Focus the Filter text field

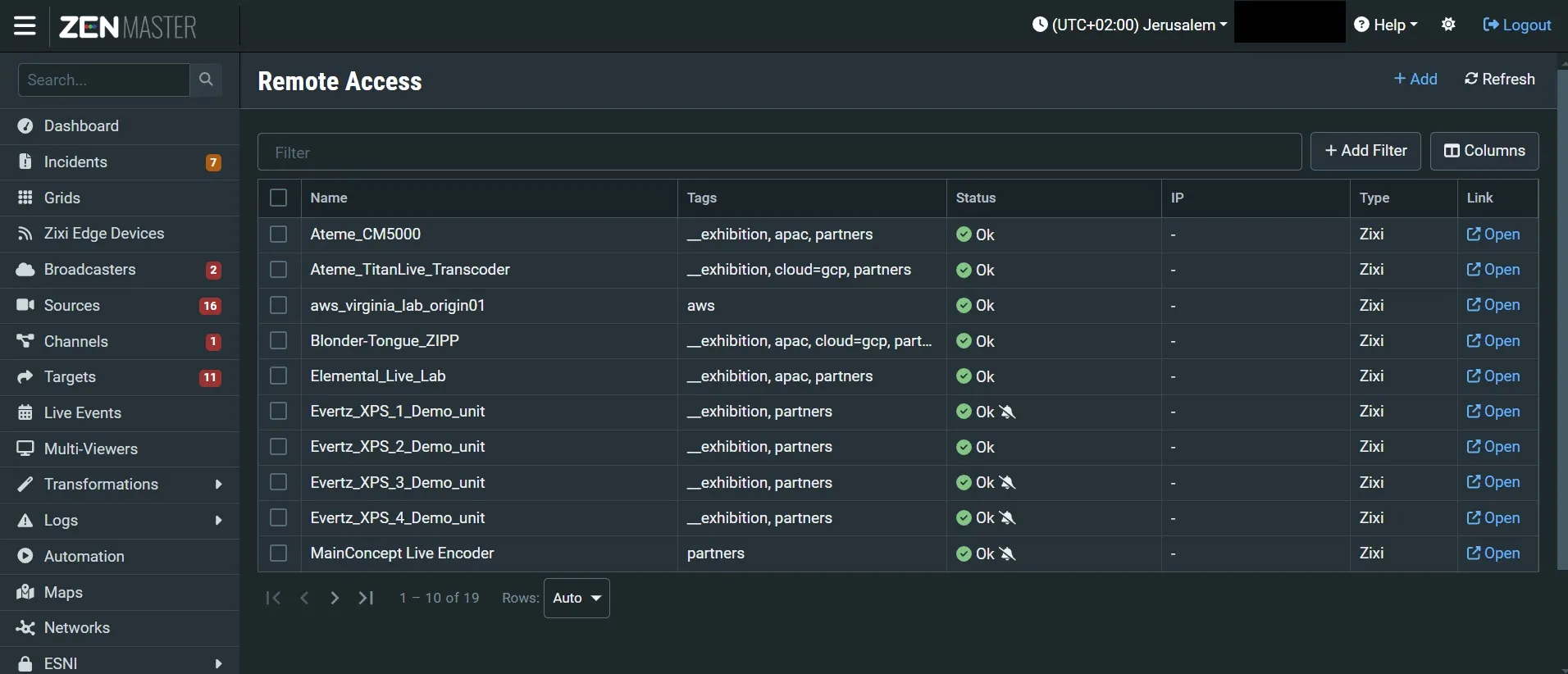pyautogui.click(x=779, y=153)
